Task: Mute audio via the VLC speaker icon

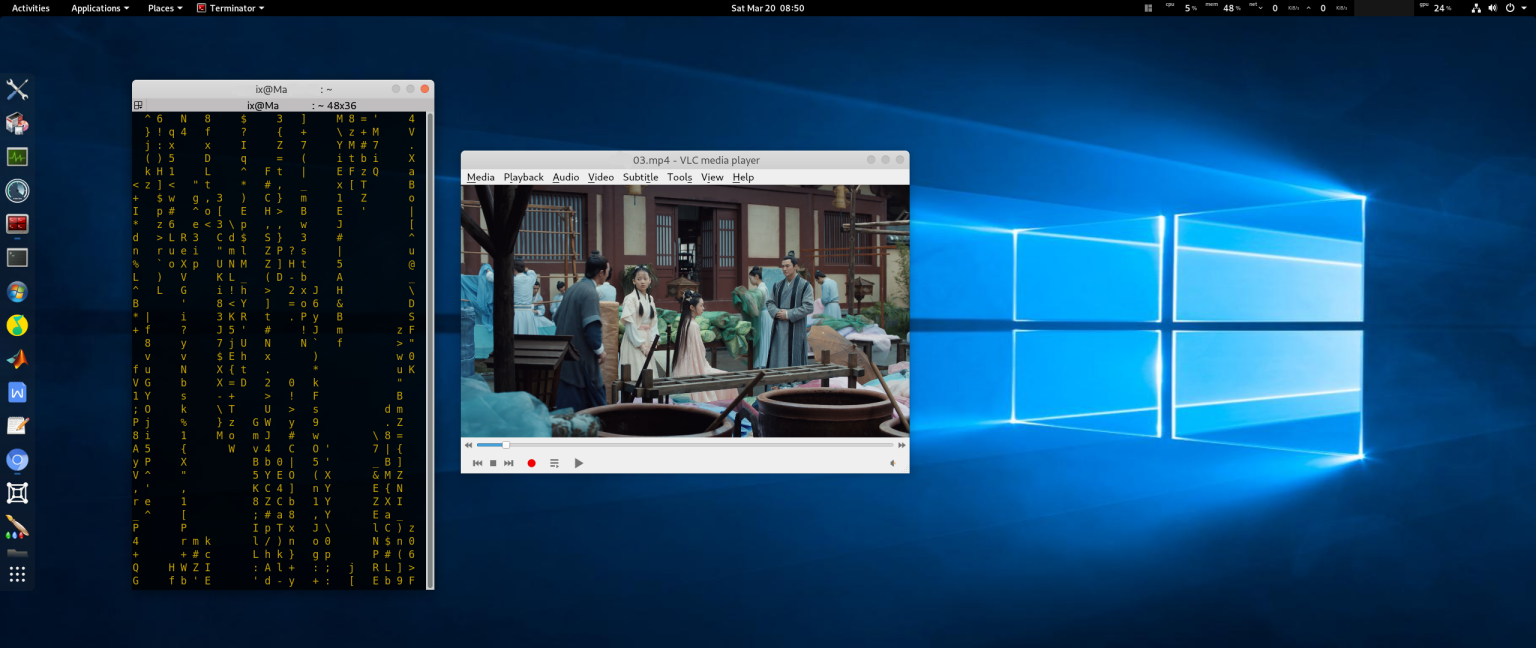Action: (x=892, y=463)
